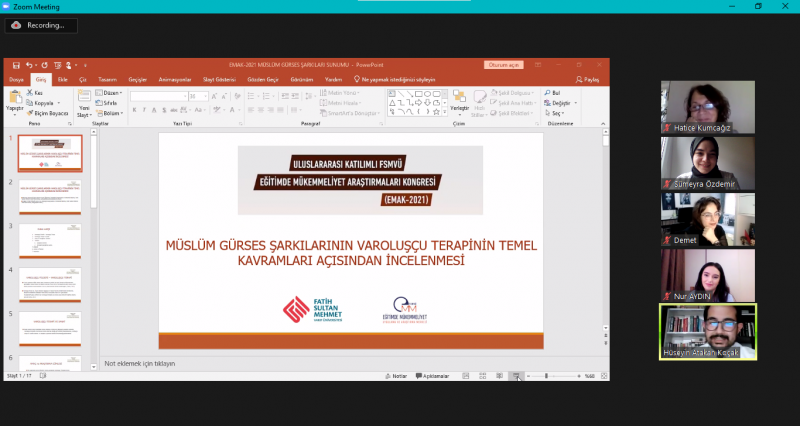The image size is (800, 426).
Task: Click the Paylaş share button
Action: click(589, 79)
